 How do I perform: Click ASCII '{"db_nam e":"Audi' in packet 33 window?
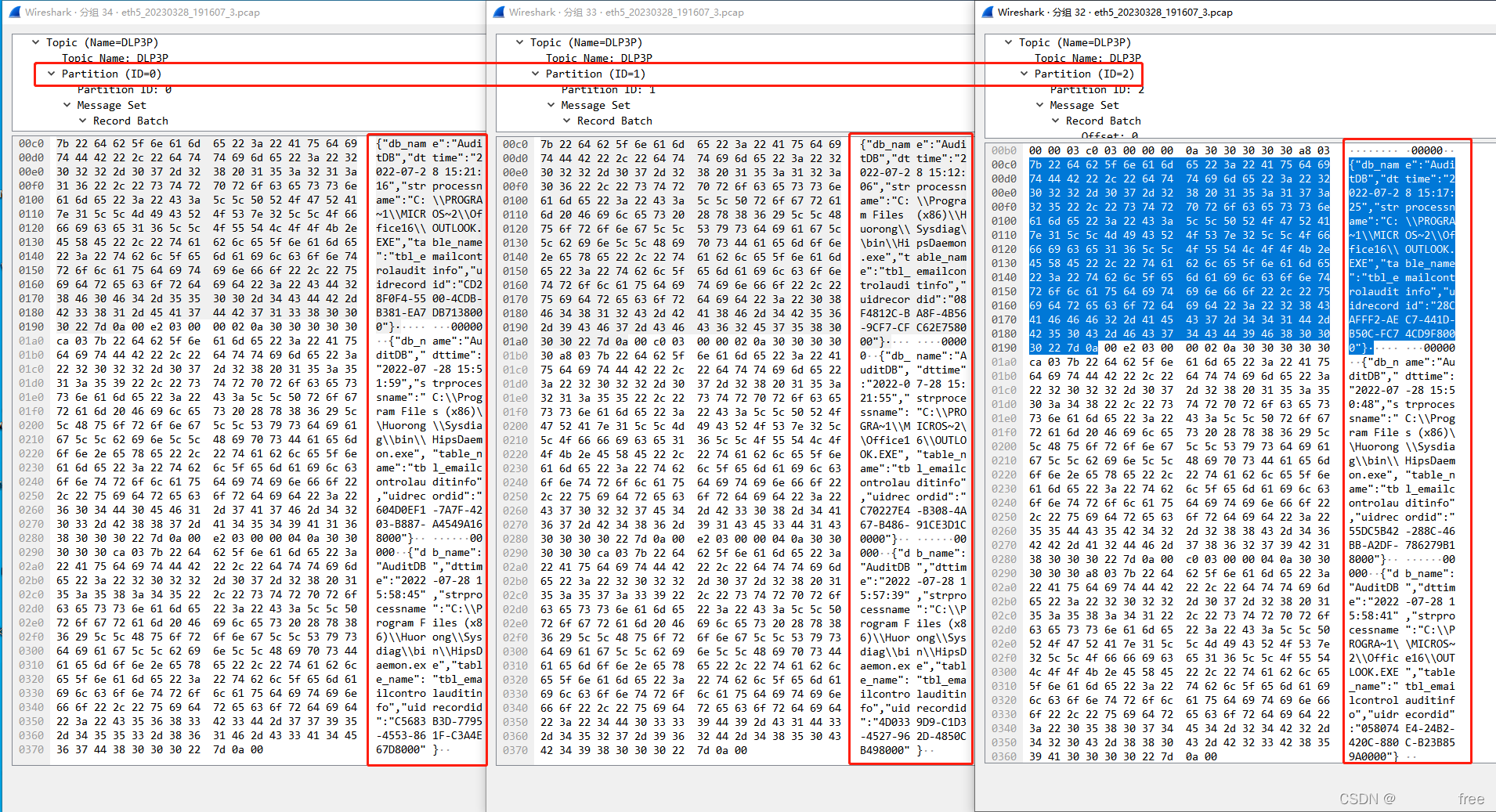click(x=913, y=144)
